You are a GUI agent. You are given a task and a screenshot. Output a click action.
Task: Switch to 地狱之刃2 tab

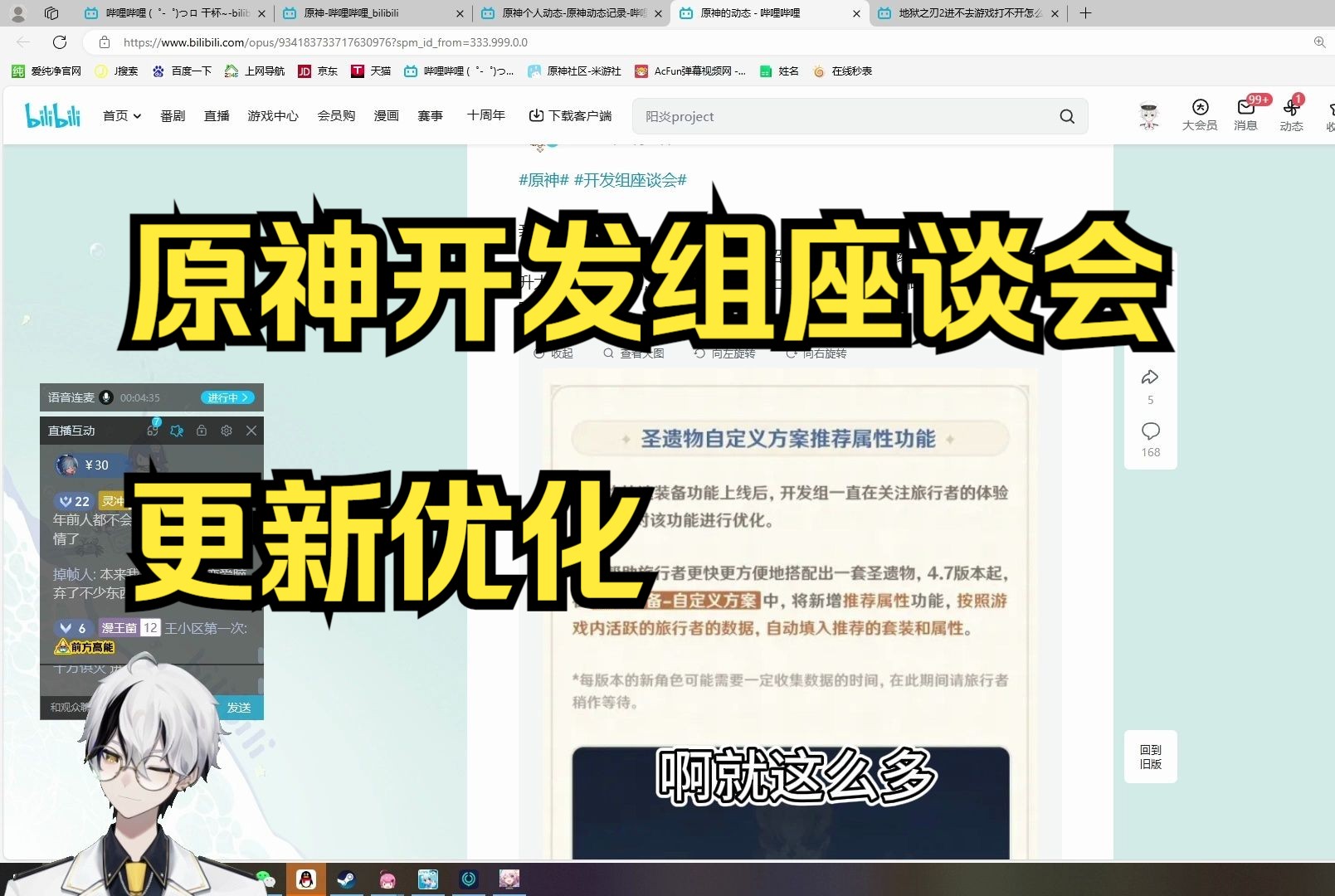(x=968, y=13)
